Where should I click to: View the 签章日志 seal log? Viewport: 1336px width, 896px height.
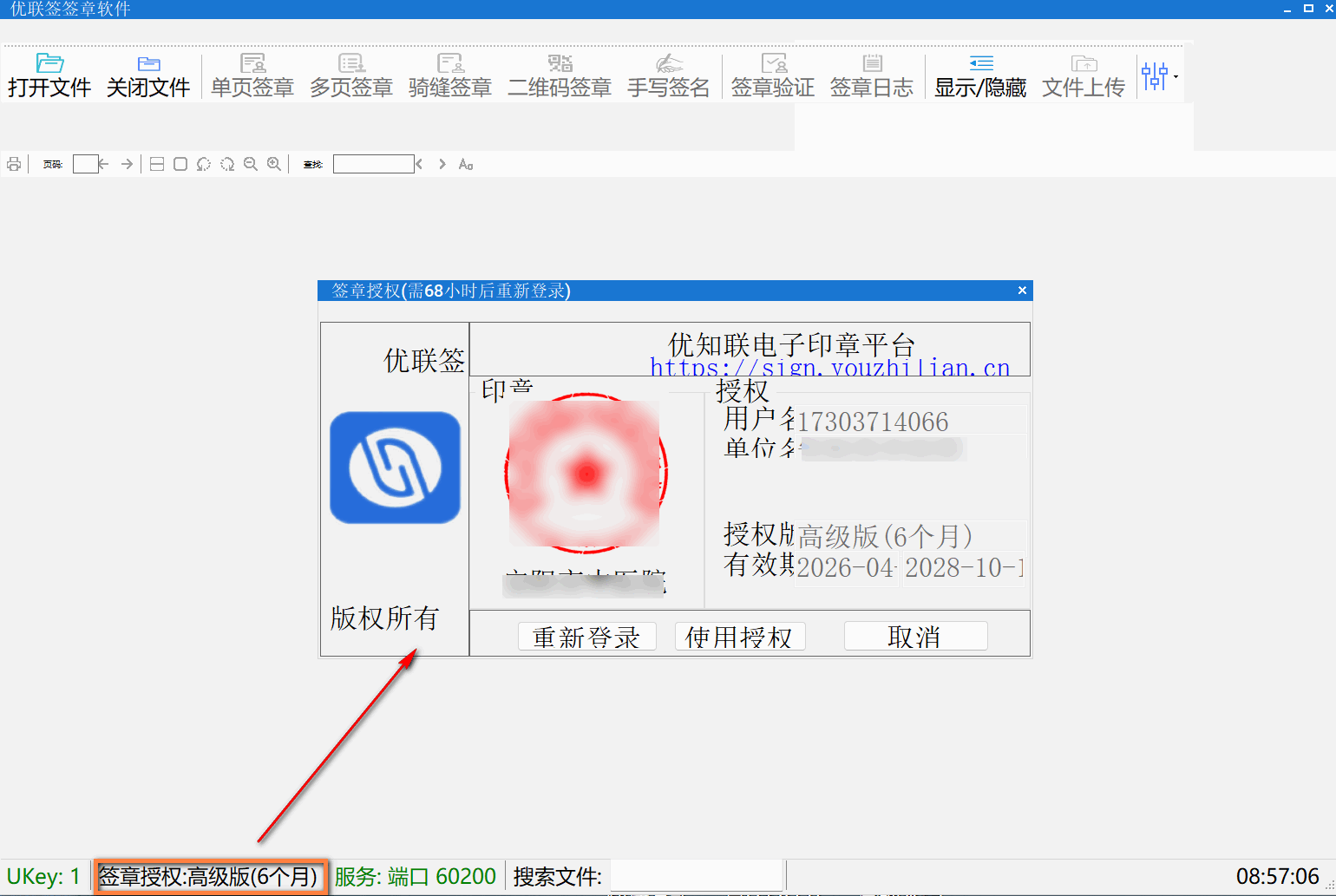[x=871, y=75]
